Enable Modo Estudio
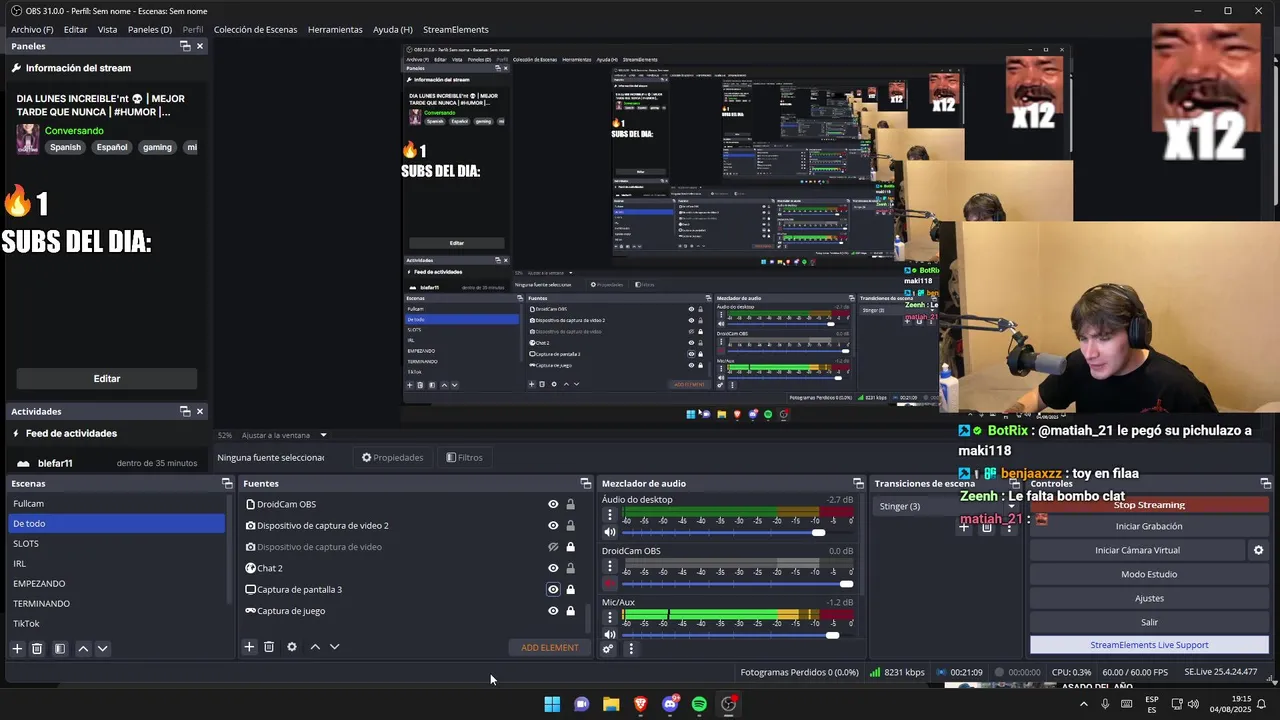Image resolution: width=1280 pixels, height=720 pixels. [1149, 574]
